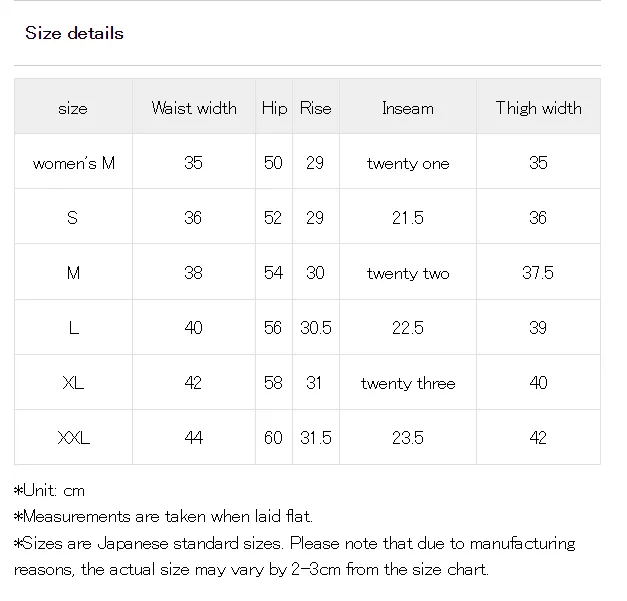The image size is (627, 601).
Task: Select the L size row label
Action: [x=74, y=328]
